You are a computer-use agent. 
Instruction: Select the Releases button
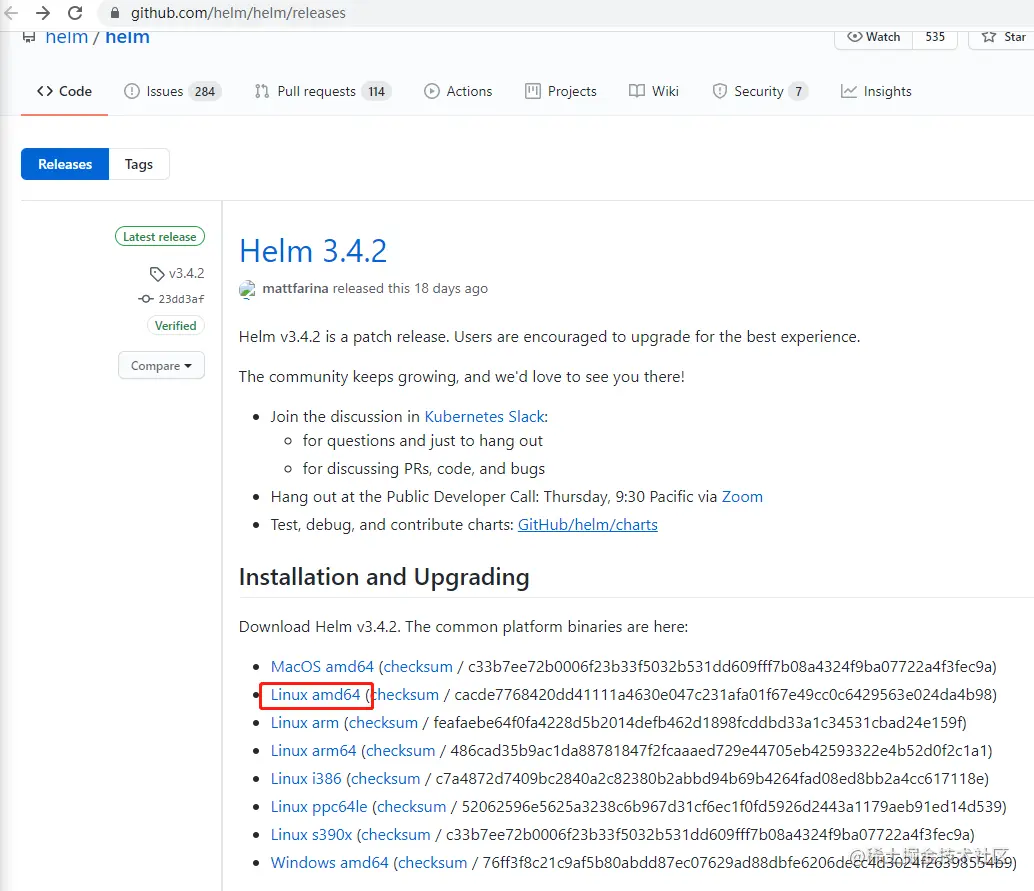(x=65, y=164)
